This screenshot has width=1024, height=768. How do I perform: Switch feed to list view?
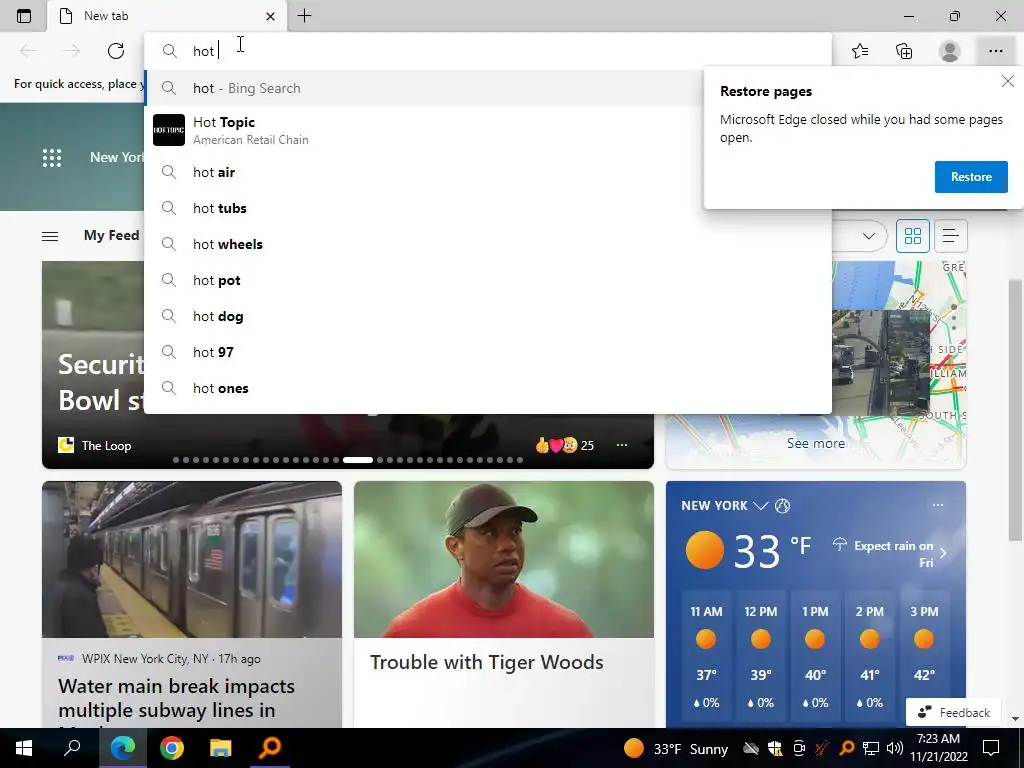[x=951, y=236]
